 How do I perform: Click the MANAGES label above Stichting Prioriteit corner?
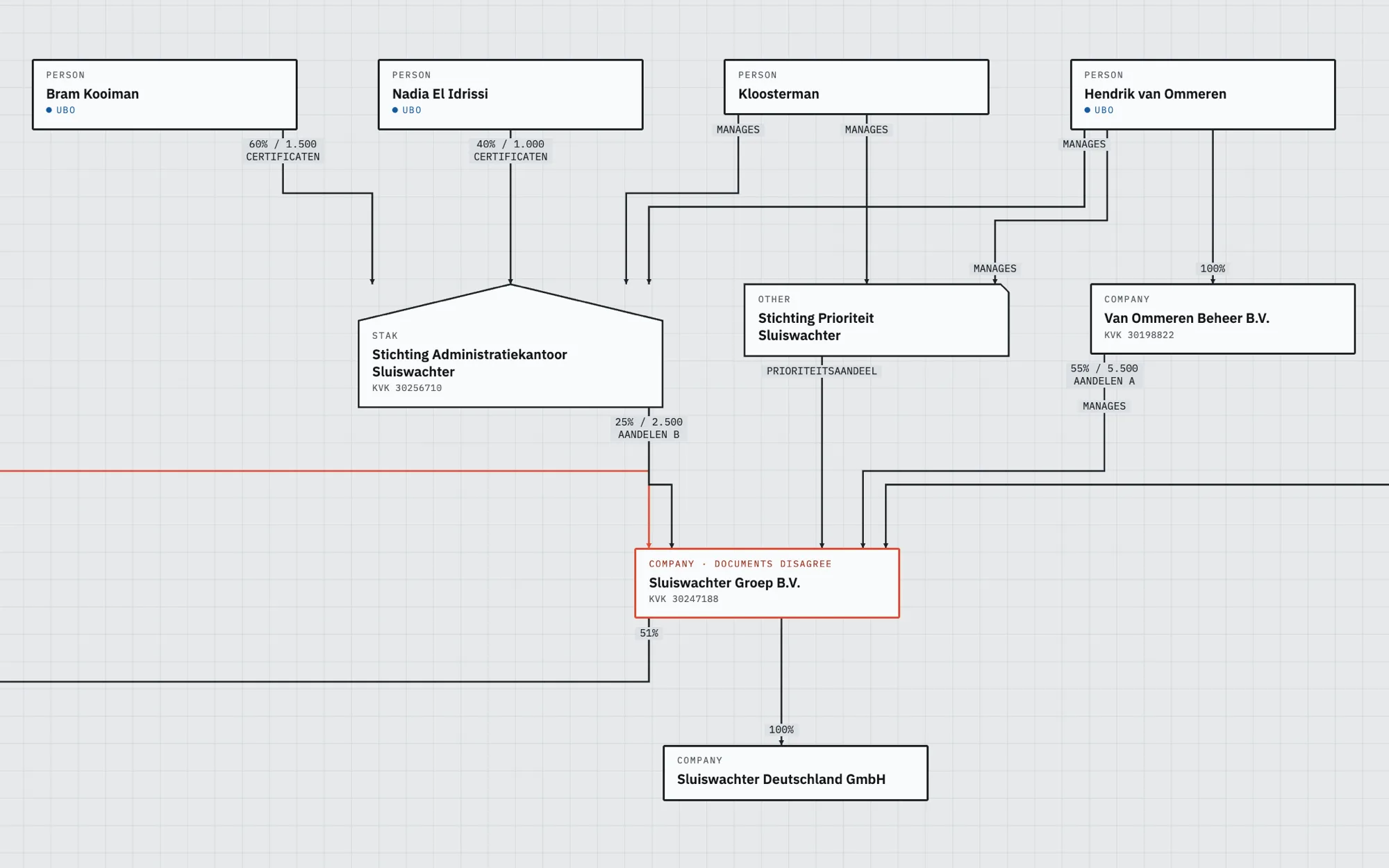[995, 269]
